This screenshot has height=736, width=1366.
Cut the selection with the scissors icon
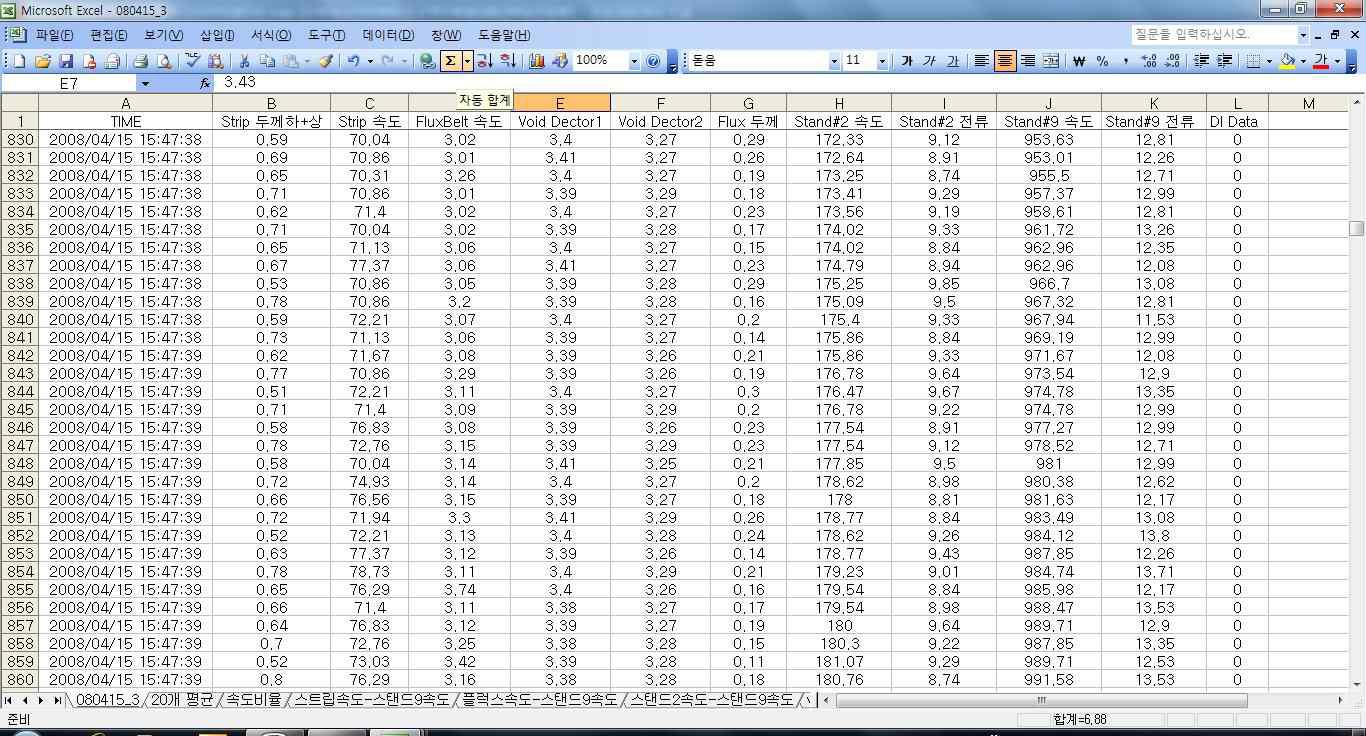(x=243, y=61)
